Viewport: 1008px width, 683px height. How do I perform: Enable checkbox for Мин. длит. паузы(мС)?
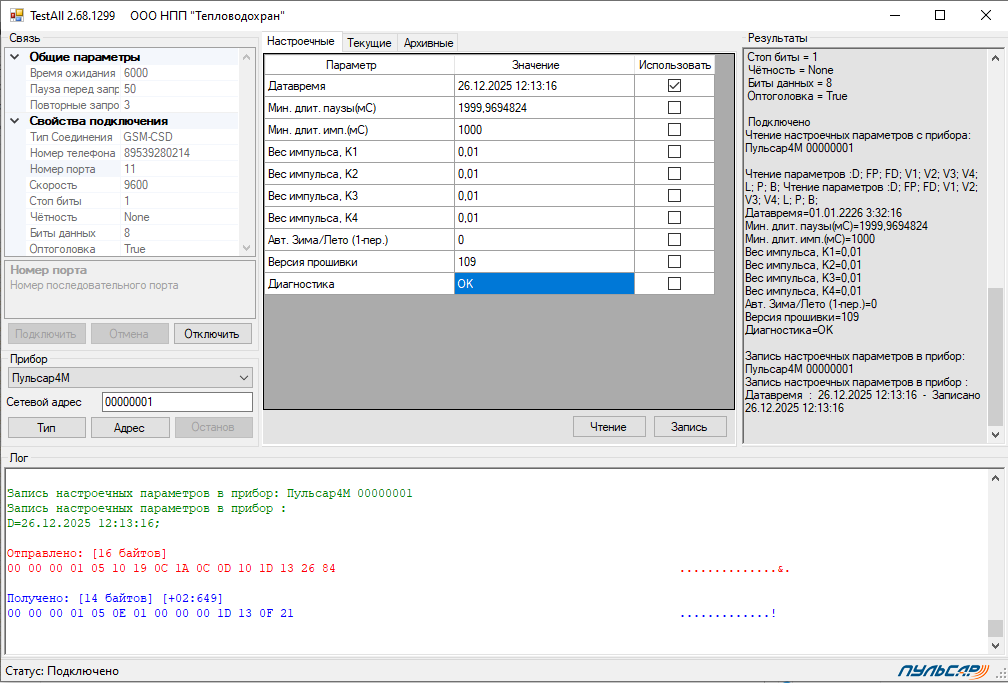[674, 107]
